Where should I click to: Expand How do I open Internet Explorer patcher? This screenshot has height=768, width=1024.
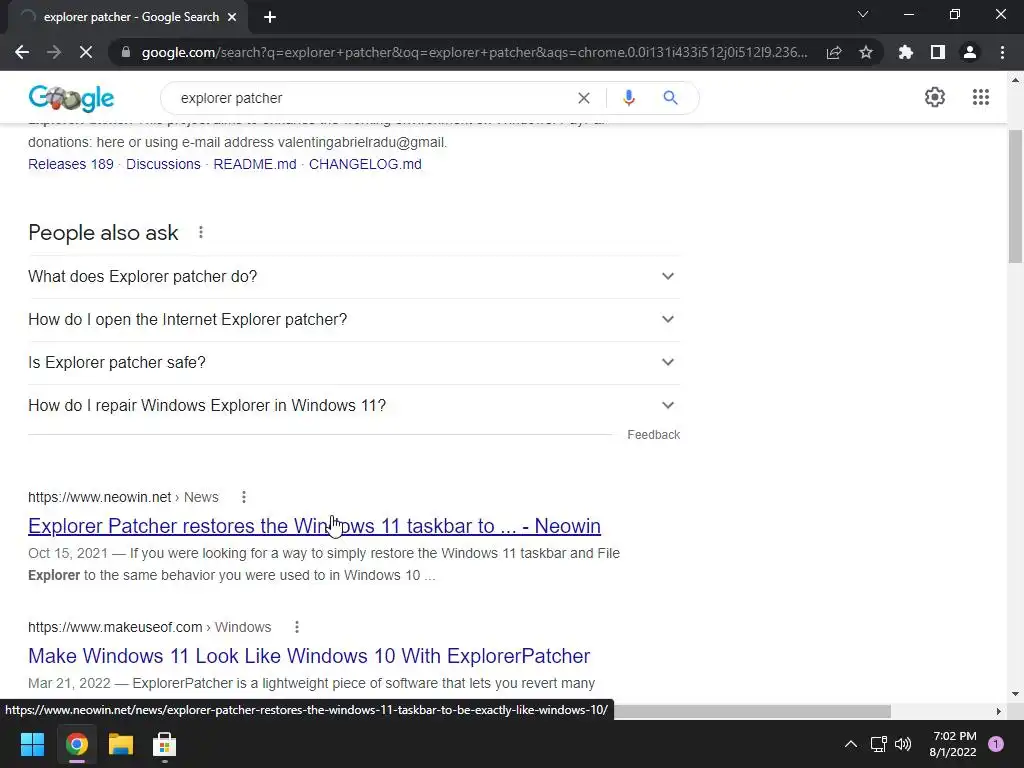tap(354, 319)
